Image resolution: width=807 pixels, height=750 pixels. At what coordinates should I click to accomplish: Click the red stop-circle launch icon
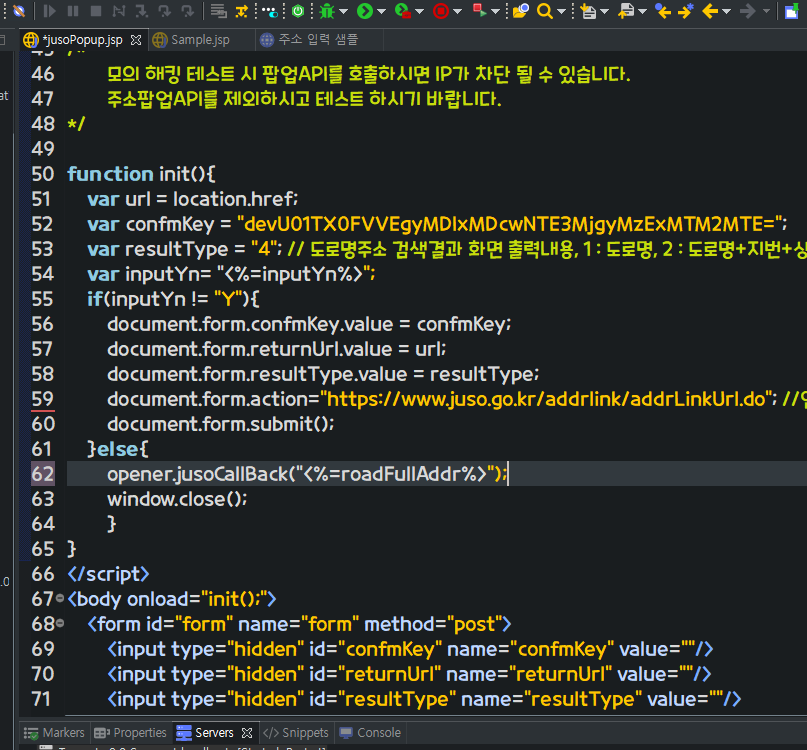click(x=441, y=11)
